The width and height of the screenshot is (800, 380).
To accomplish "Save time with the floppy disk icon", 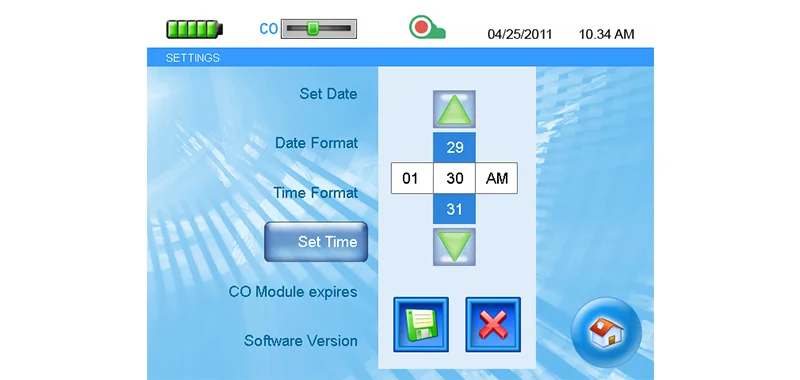I will [421, 325].
